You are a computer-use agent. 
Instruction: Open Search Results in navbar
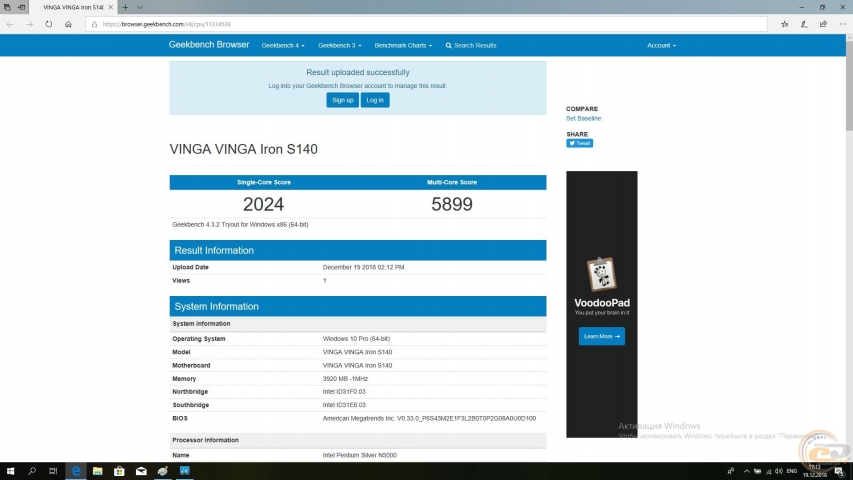click(471, 46)
